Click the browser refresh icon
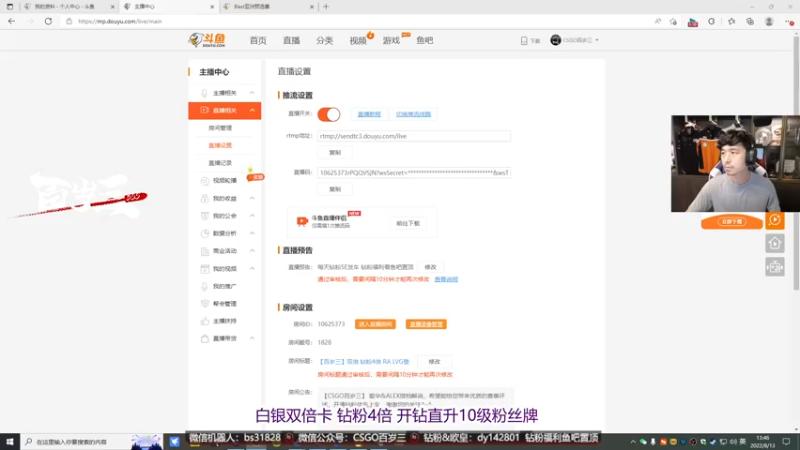The width and height of the screenshot is (800, 450). point(48,21)
